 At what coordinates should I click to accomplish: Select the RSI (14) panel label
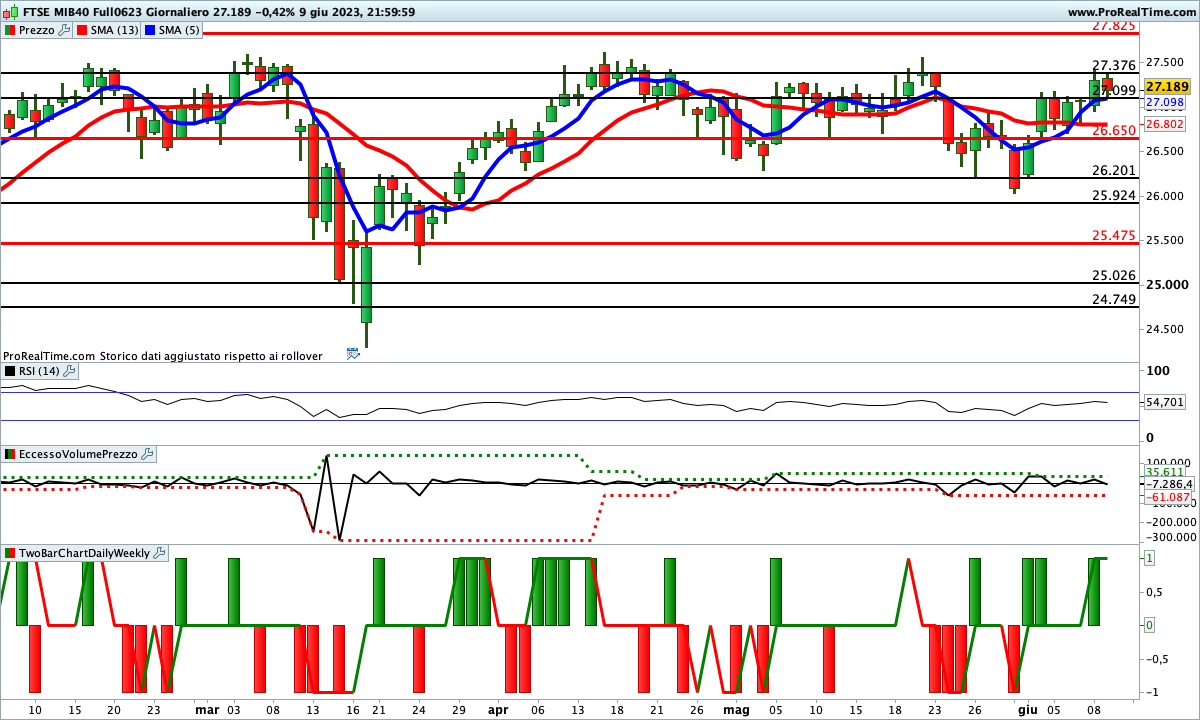(39, 371)
